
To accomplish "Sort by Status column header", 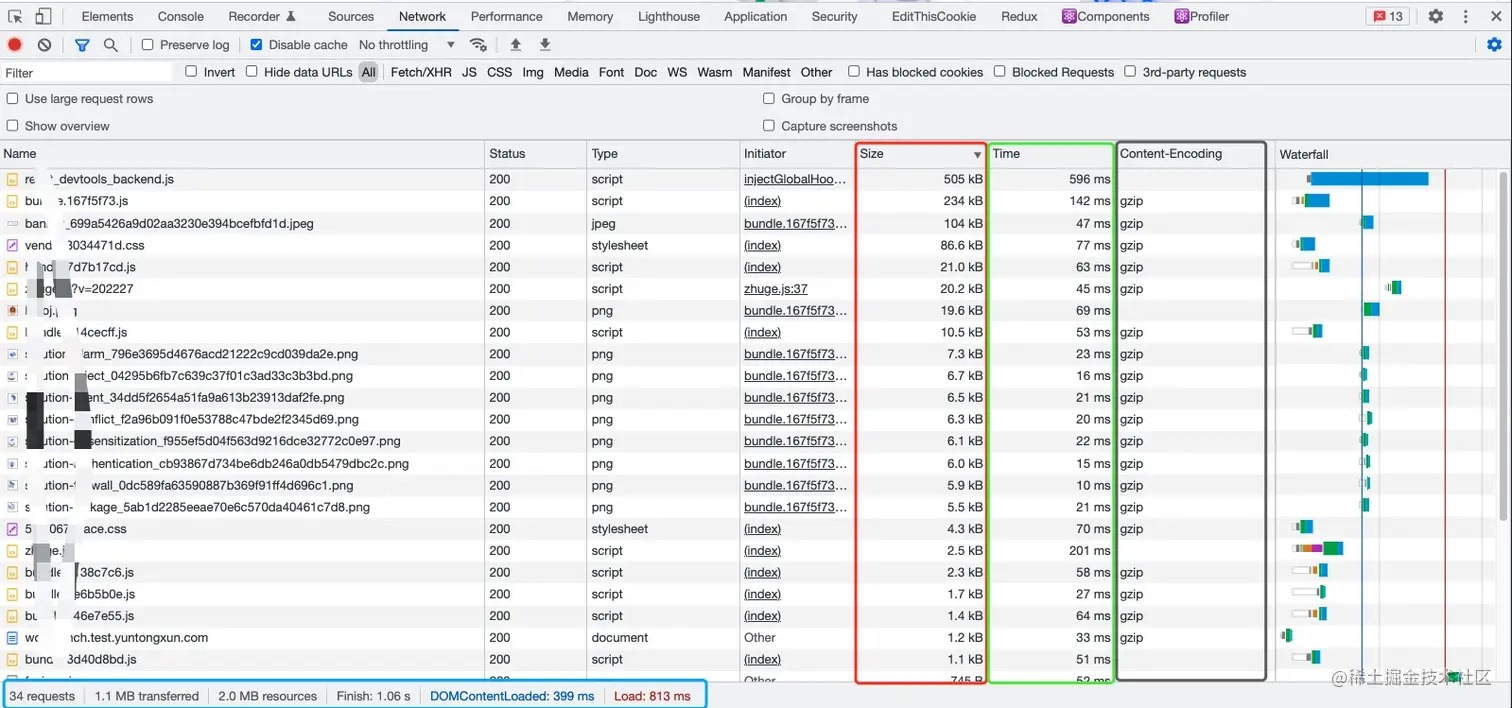I will point(536,154).
